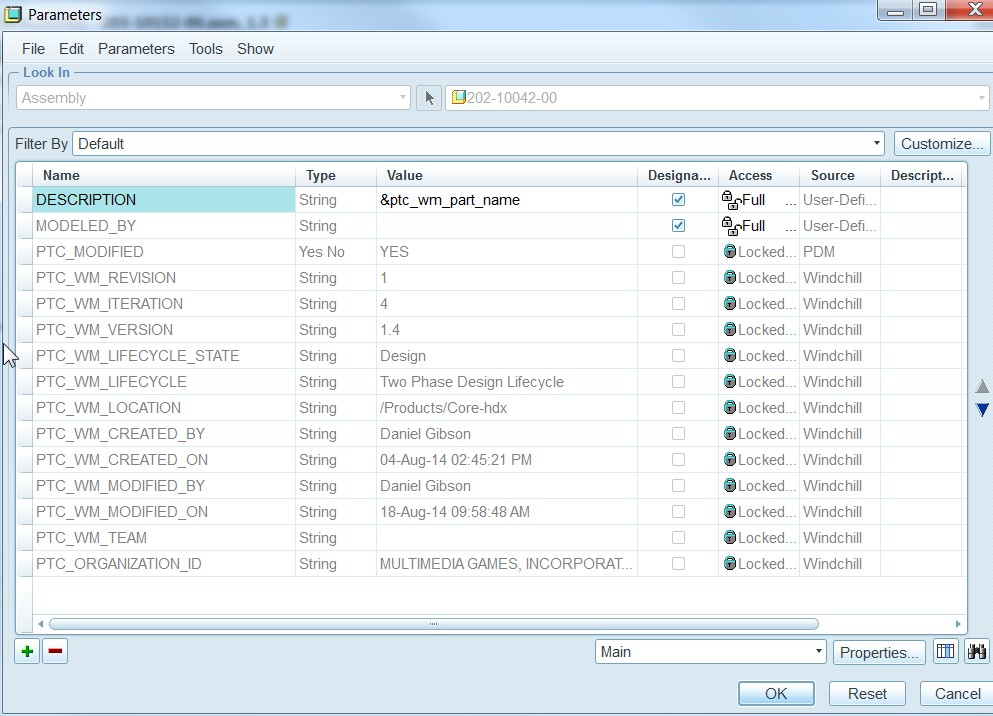Viewport: 993px width, 716px height.
Task: Click the Customize... button
Action: (x=942, y=144)
